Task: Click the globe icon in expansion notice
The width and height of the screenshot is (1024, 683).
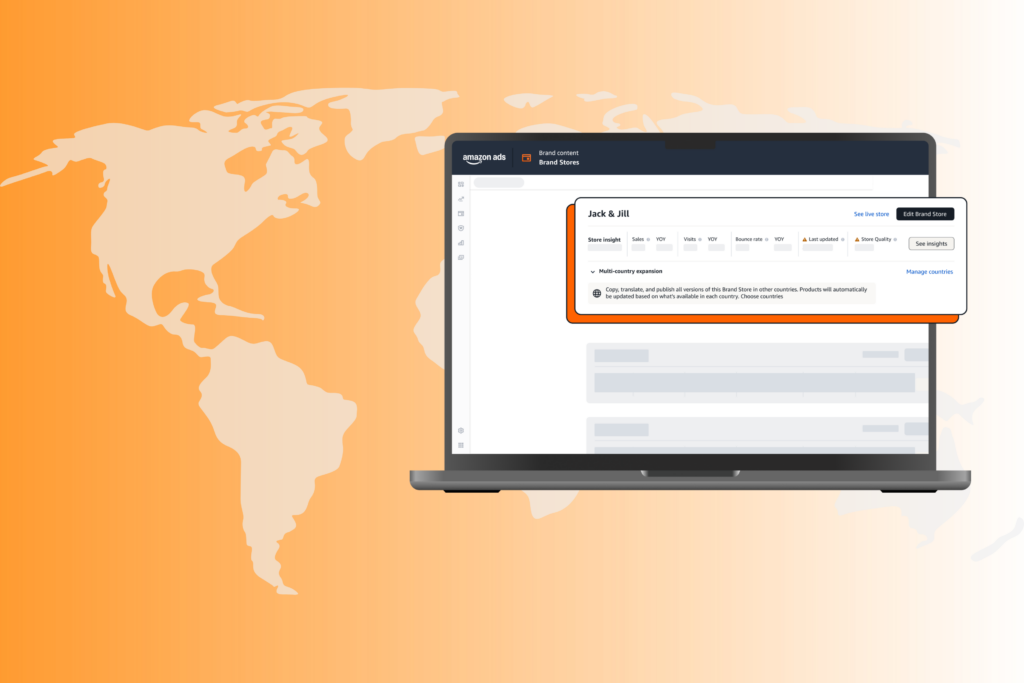Action: pyautogui.click(x=597, y=293)
